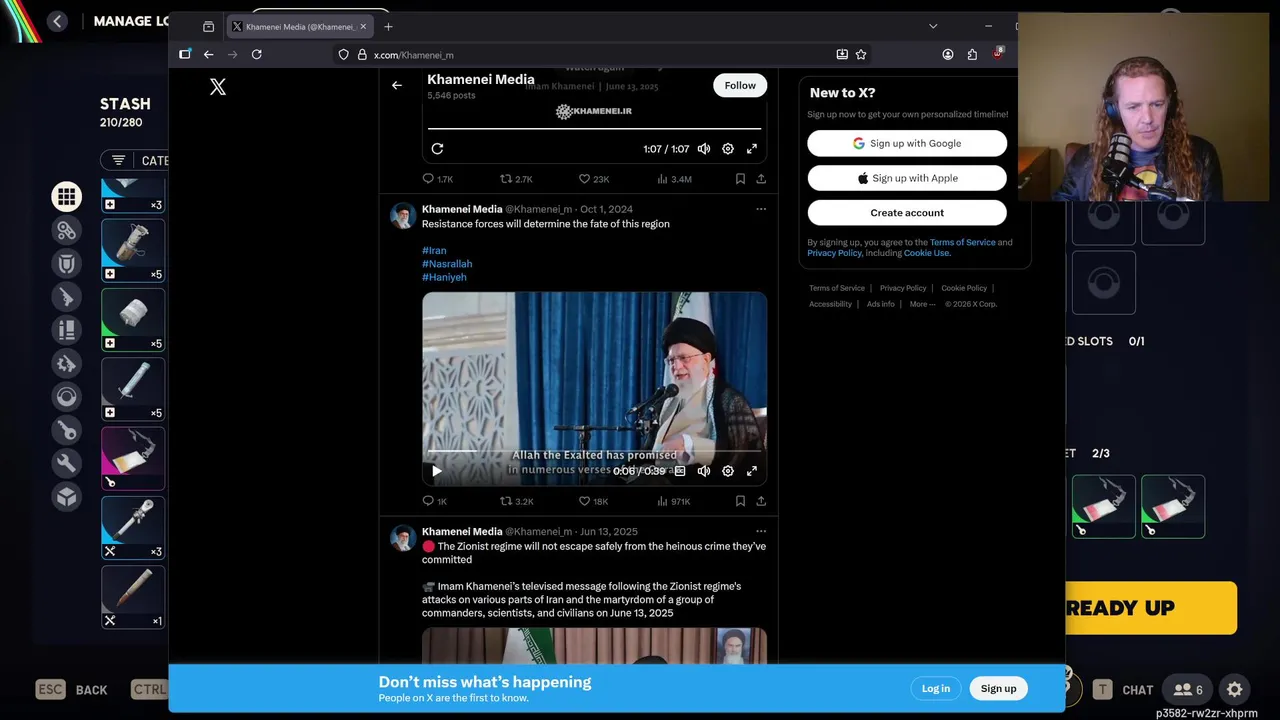Open the browser extensions puzzle icon

972,55
